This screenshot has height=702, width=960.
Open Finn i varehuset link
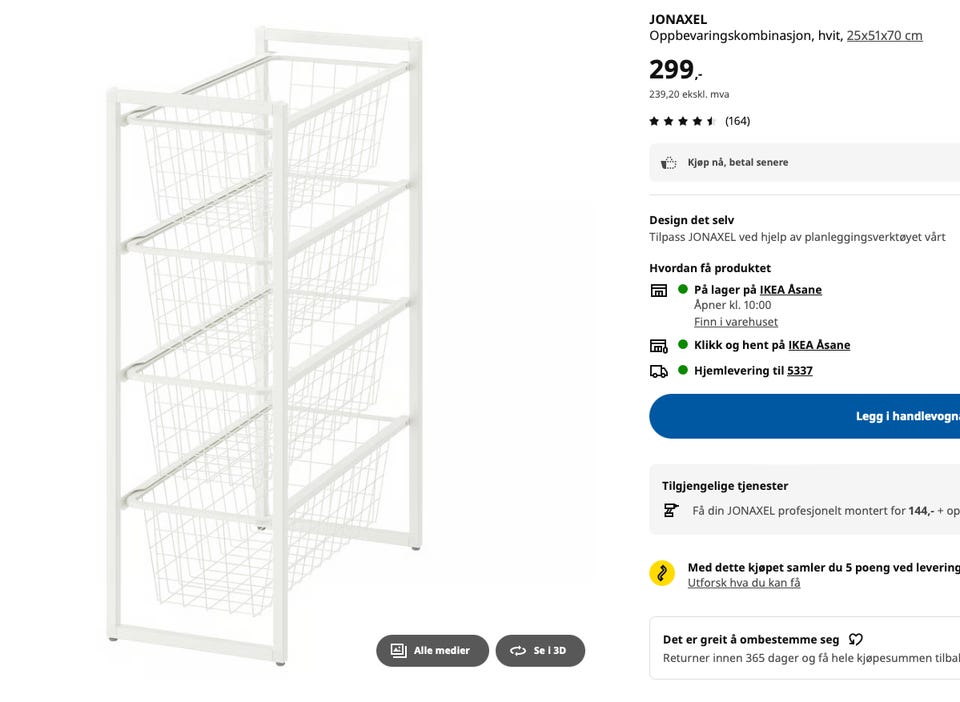pos(735,322)
